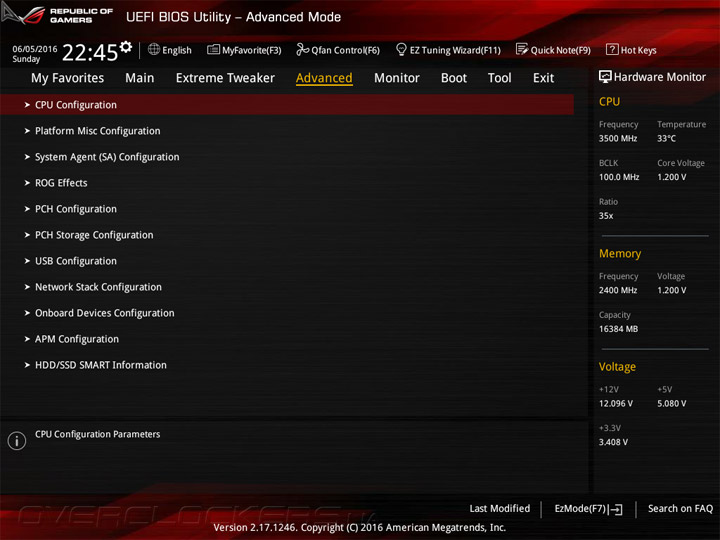This screenshot has height=540, width=720.
Task: Expand the arrow beside APM Configuration
Action: (x=27, y=339)
